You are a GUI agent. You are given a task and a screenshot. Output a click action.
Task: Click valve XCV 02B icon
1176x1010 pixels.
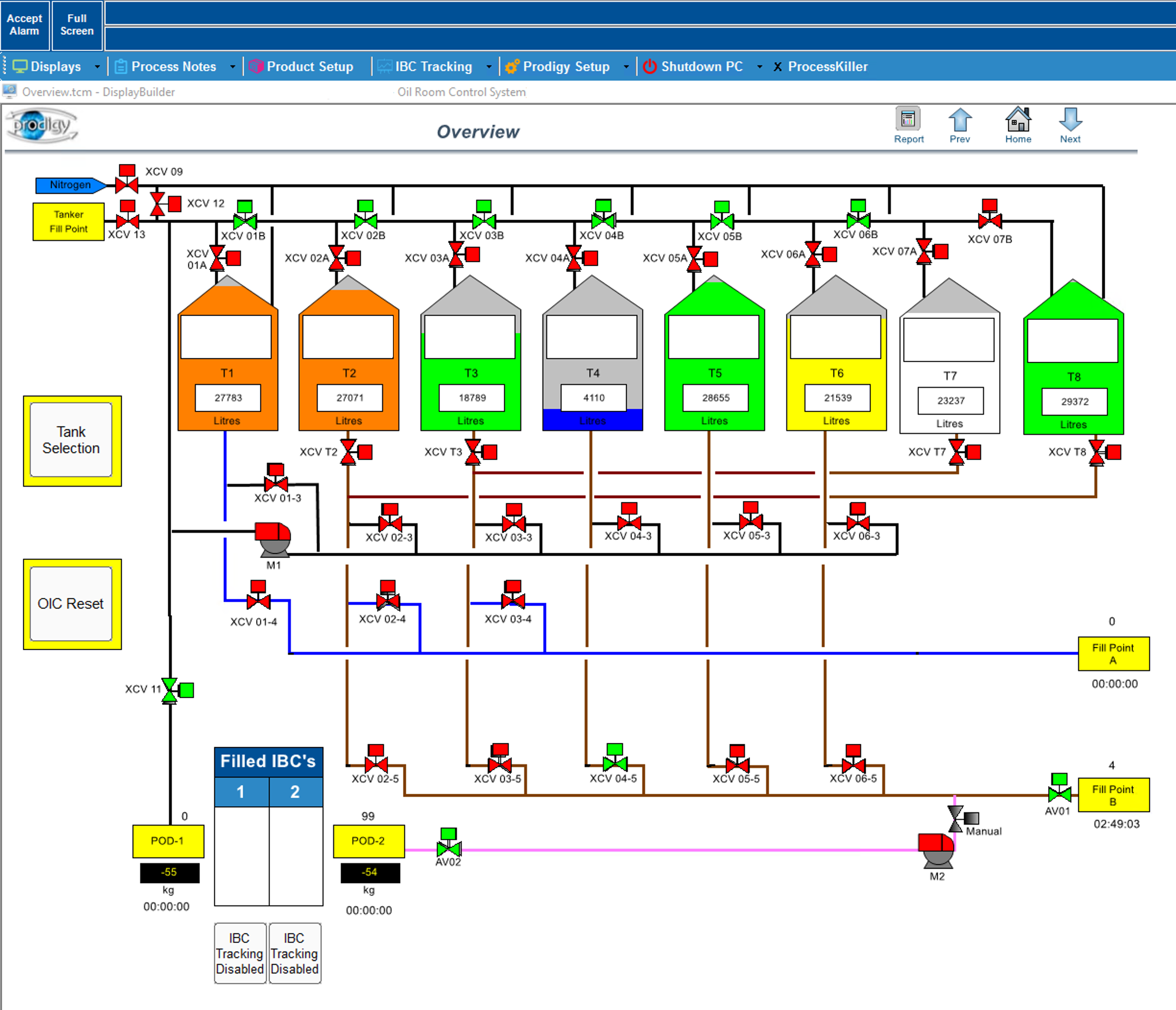(365, 214)
